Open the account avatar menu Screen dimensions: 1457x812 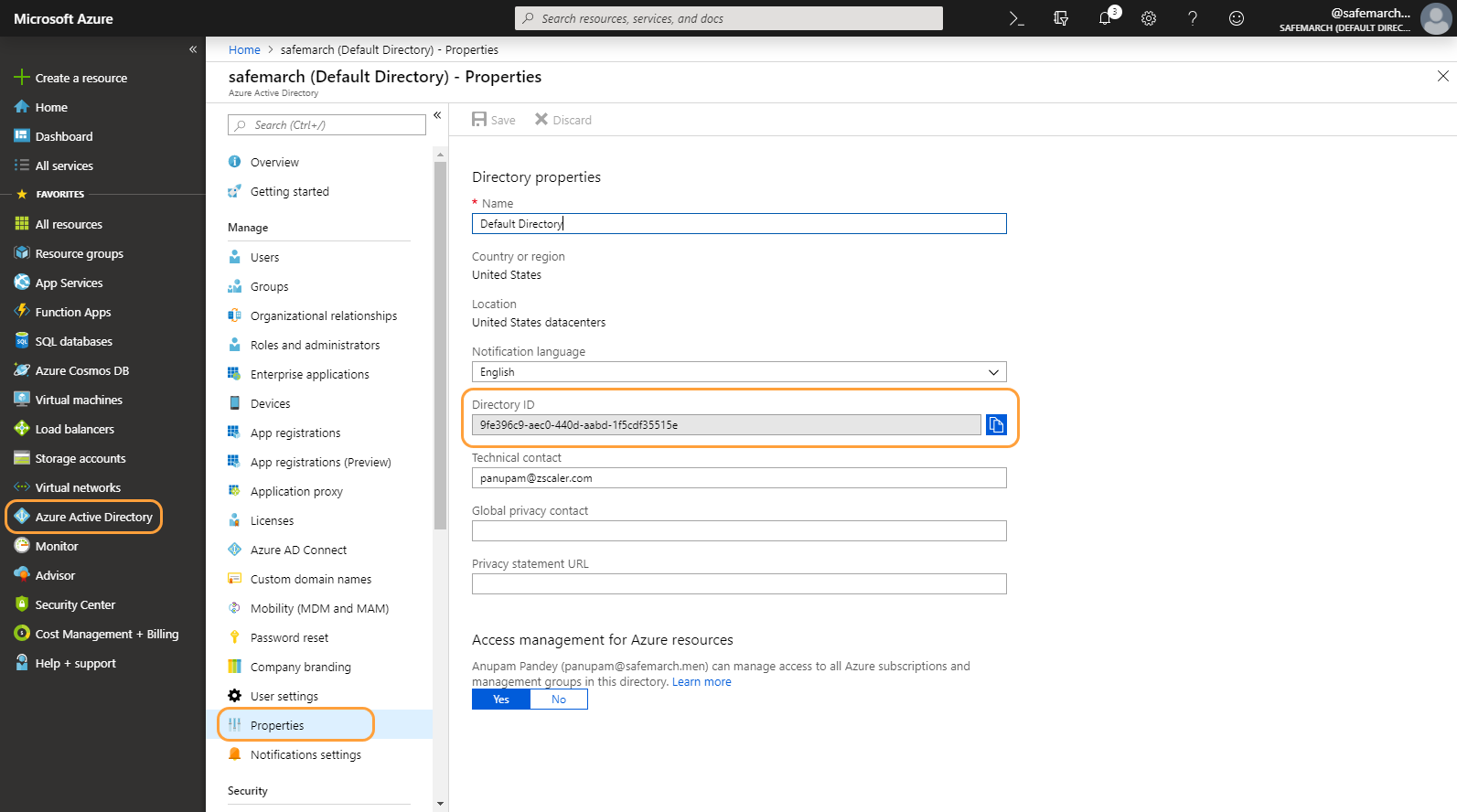point(1436,18)
